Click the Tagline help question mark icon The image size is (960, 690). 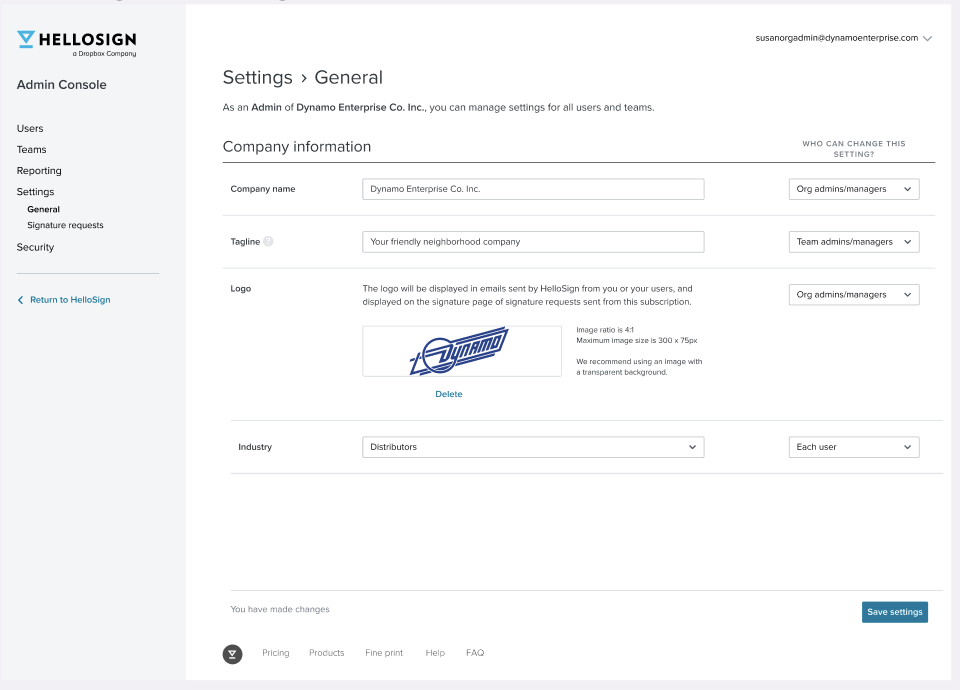pyautogui.click(x=268, y=242)
